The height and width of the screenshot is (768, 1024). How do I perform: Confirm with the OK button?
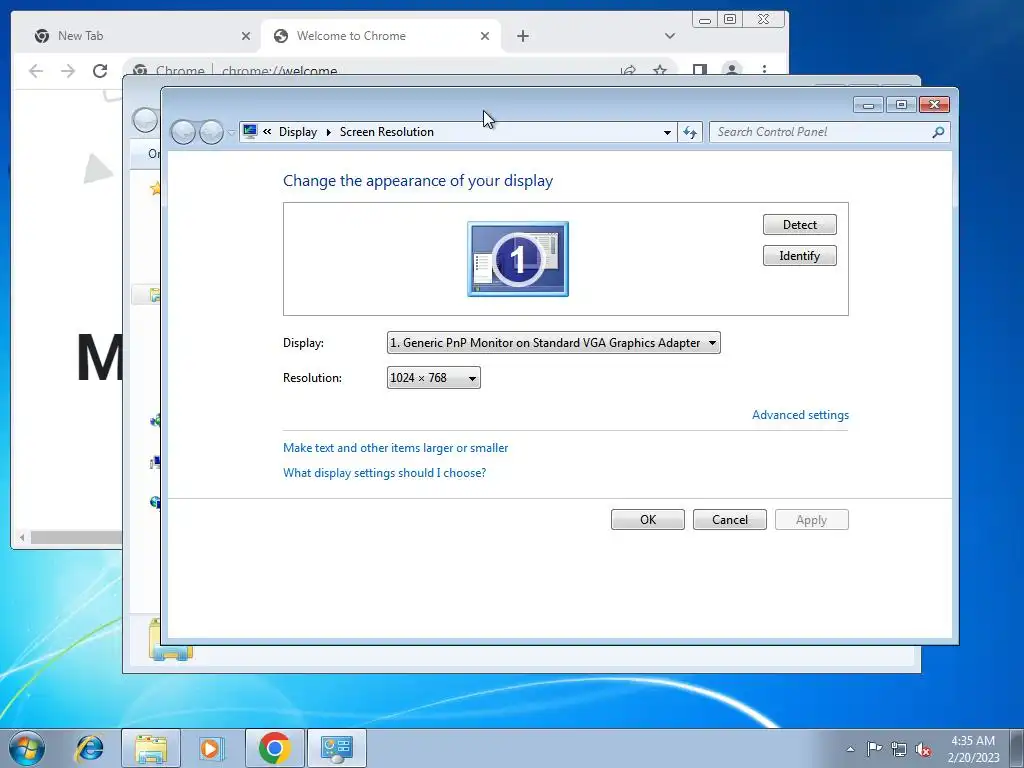[648, 520]
